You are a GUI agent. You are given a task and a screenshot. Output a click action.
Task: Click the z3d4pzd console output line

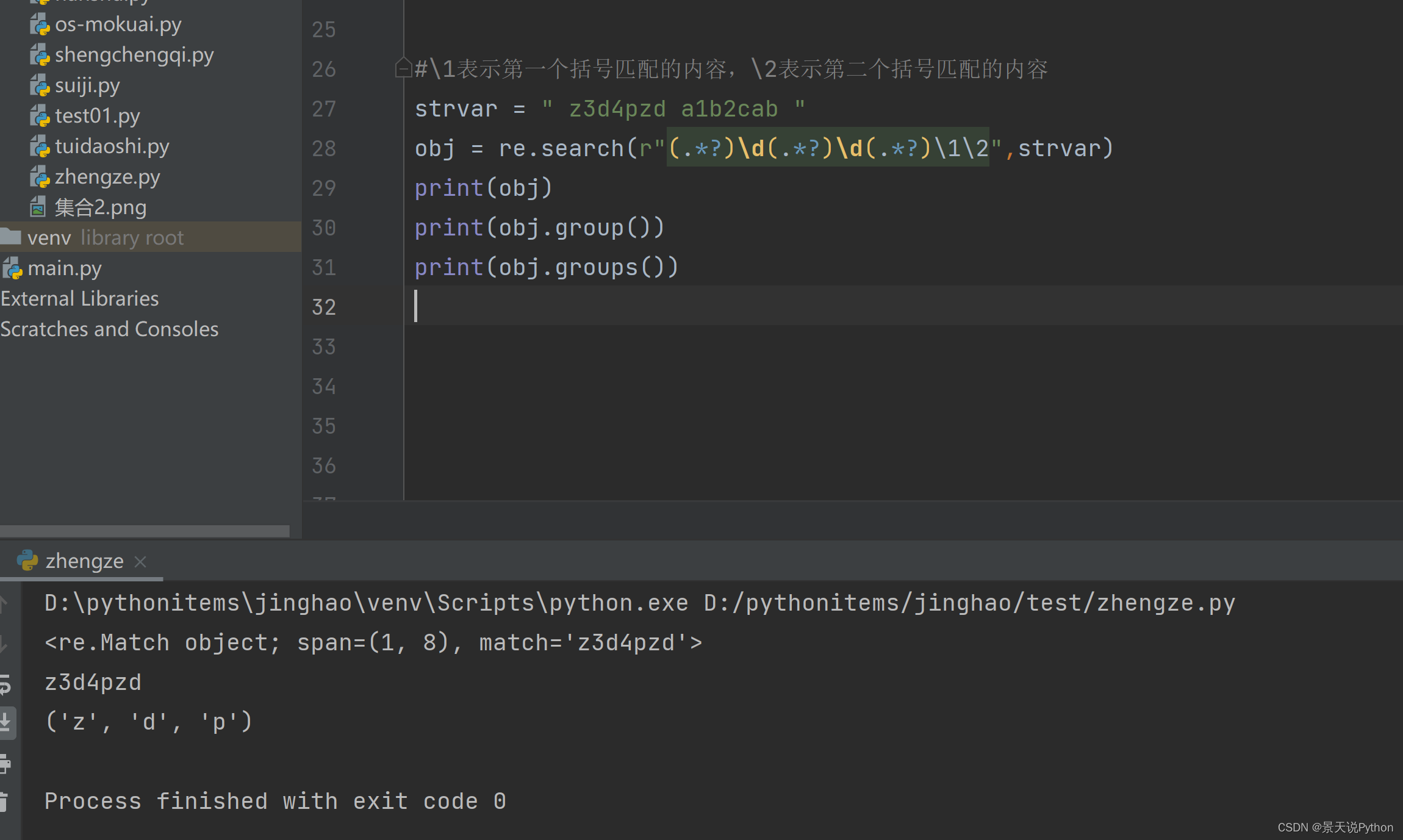coord(93,683)
